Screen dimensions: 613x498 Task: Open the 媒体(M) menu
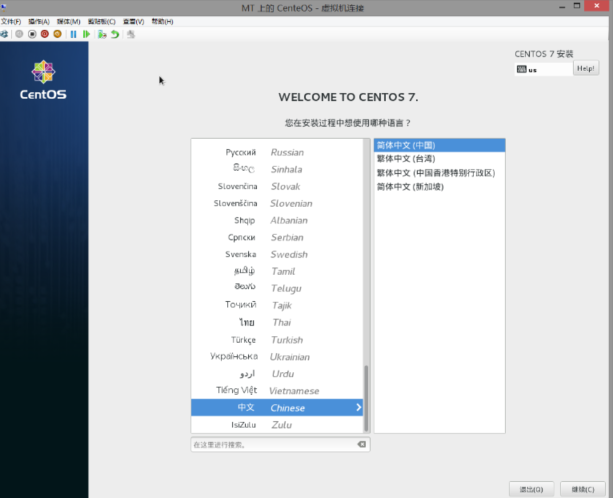[x=68, y=21]
